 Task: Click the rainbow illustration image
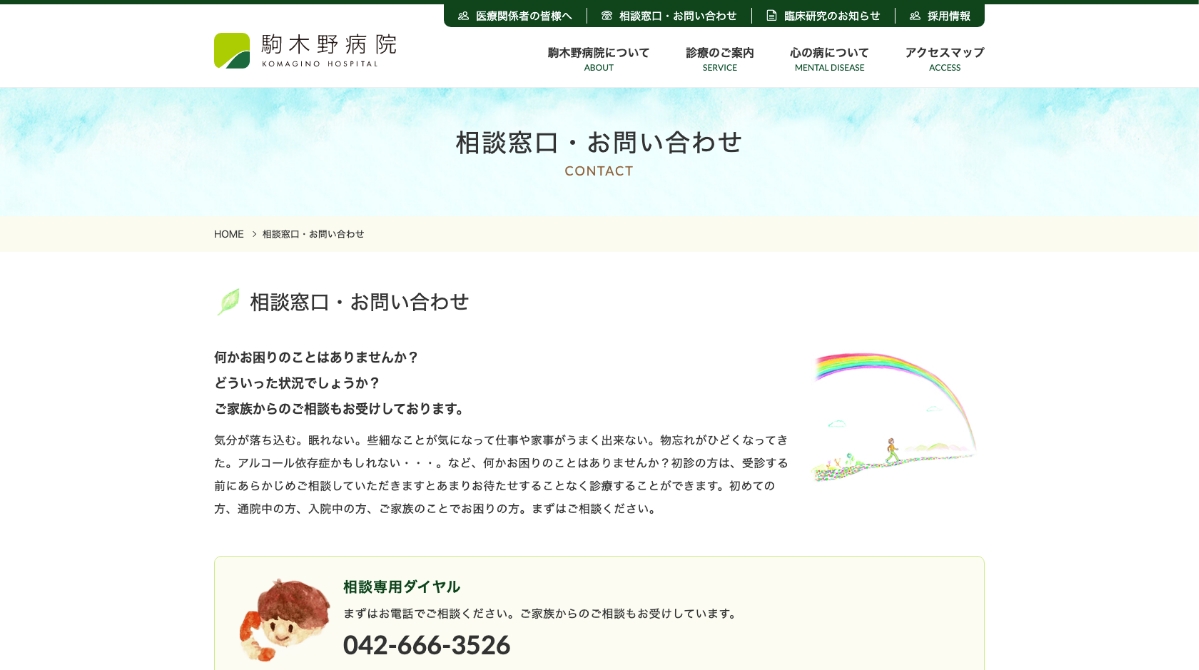893,415
